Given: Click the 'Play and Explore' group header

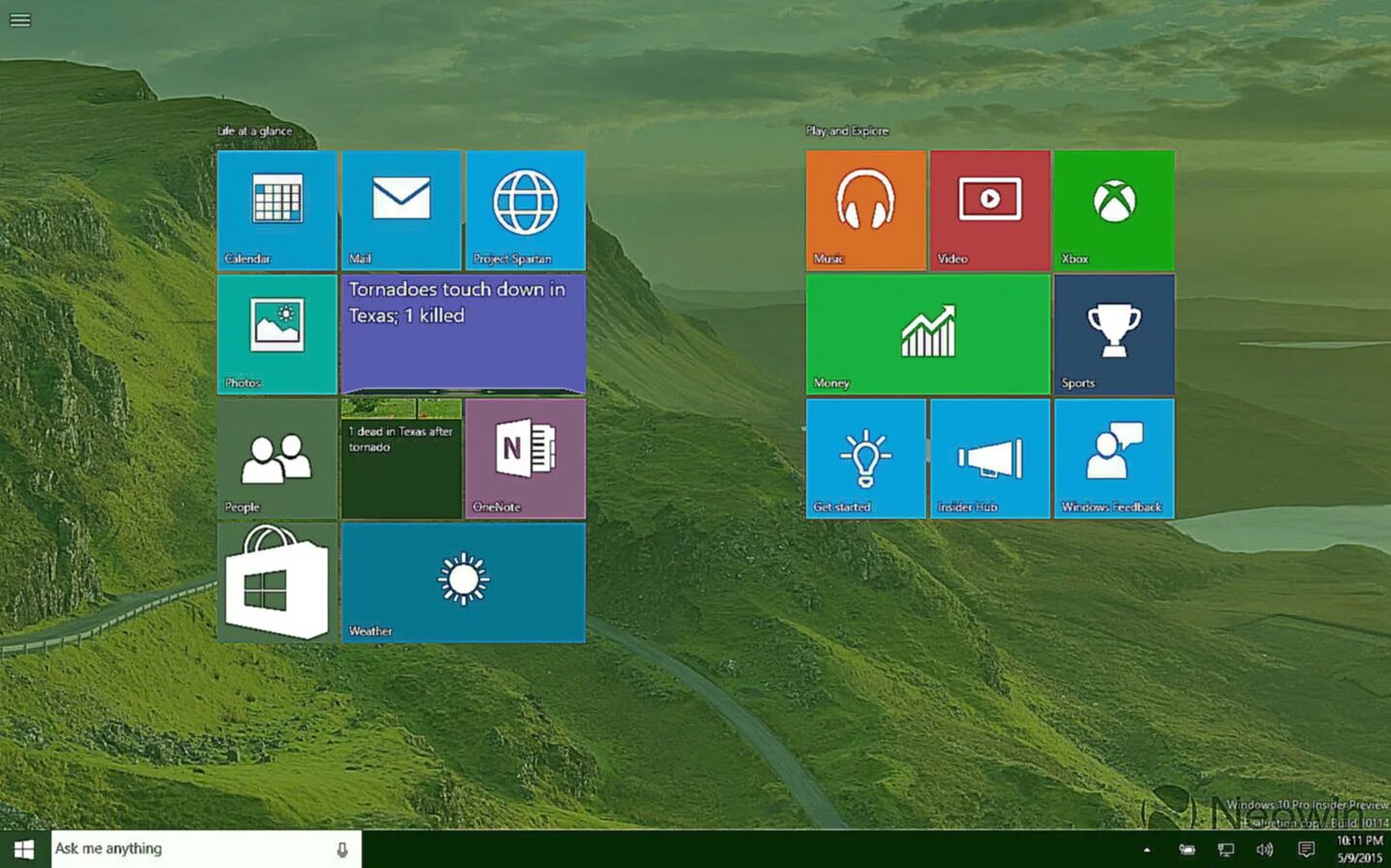Looking at the screenshot, I should pos(847,131).
